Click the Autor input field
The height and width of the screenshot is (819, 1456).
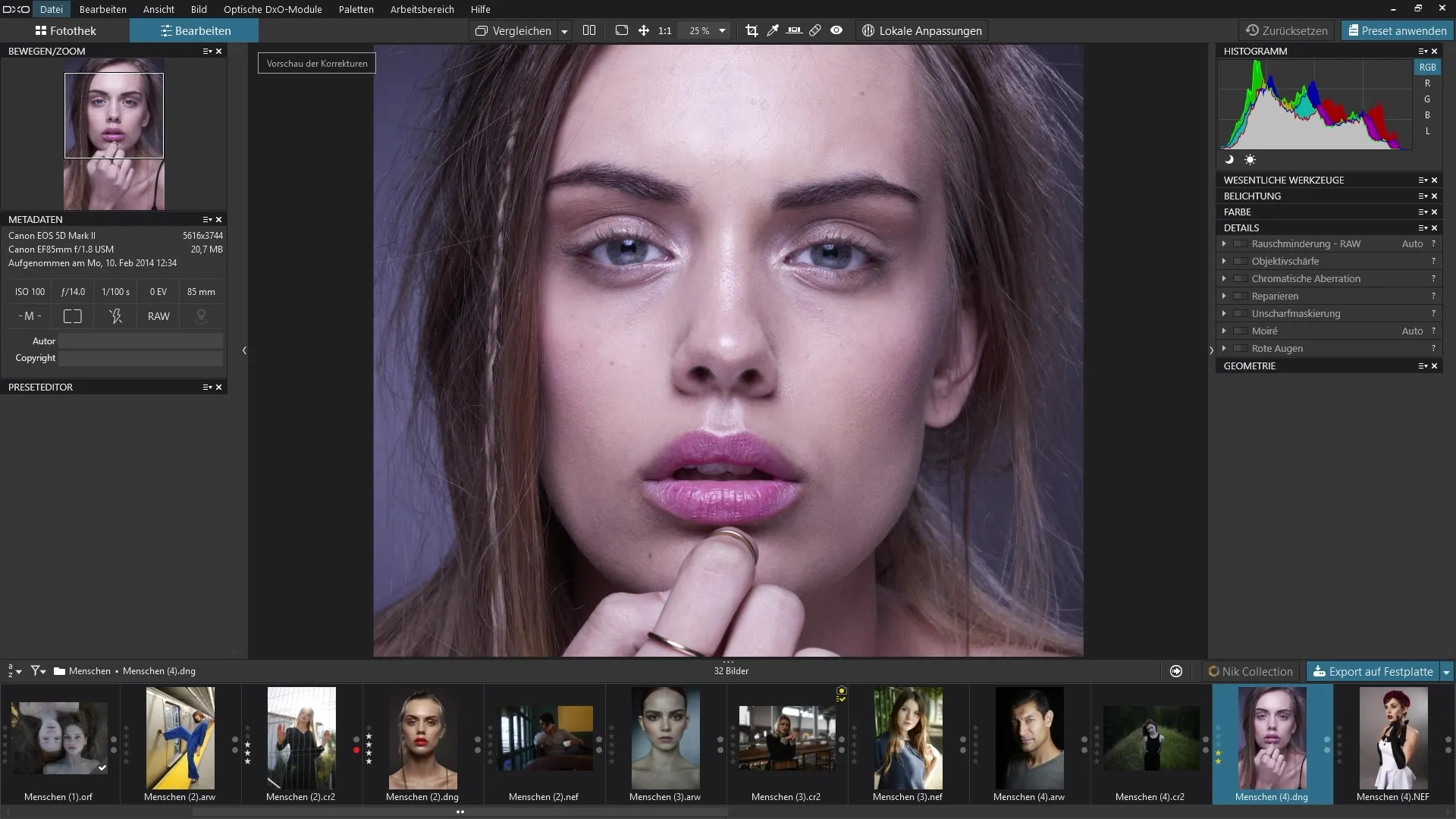coord(140,341)
